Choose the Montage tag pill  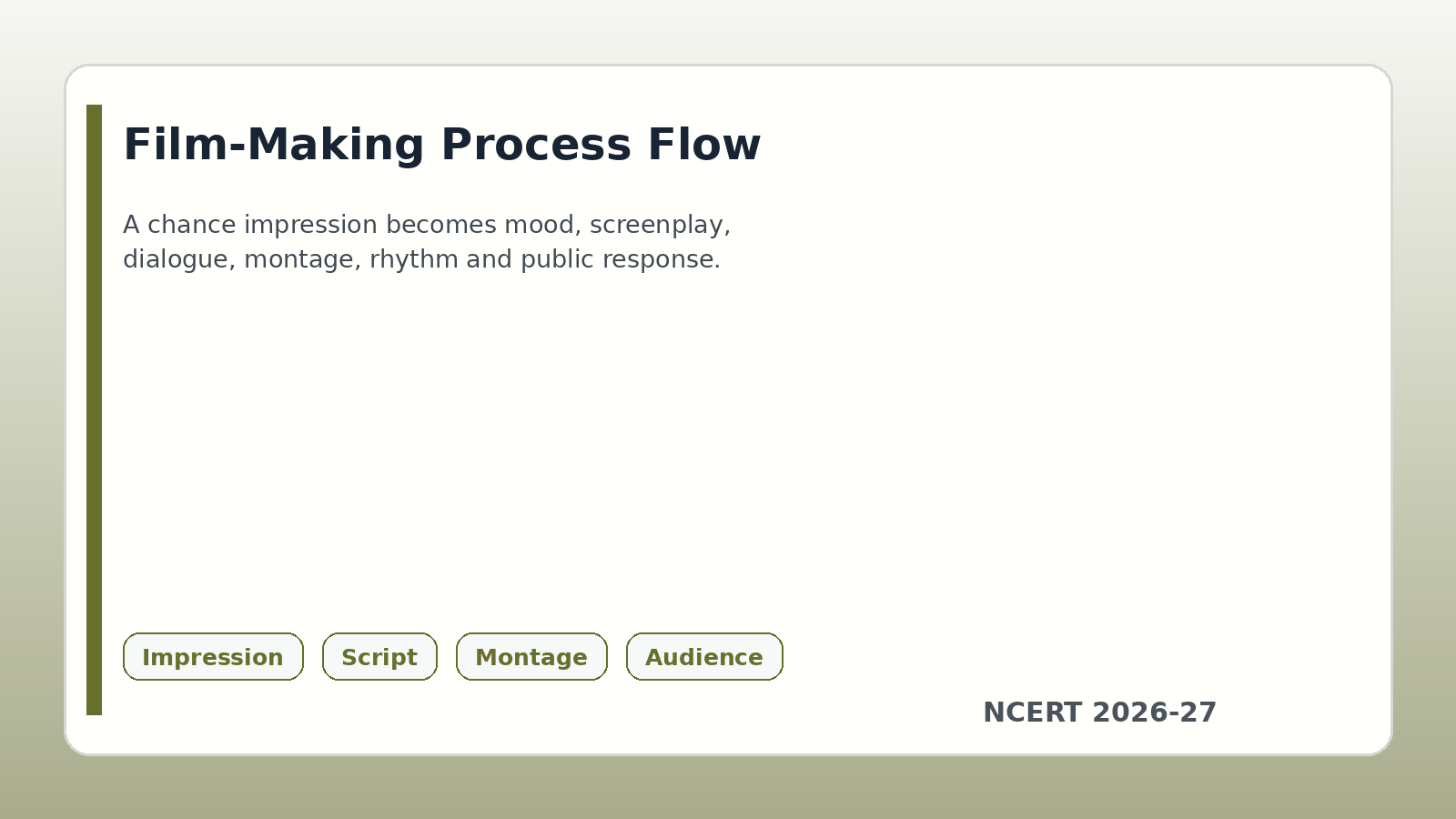(531, 657)
